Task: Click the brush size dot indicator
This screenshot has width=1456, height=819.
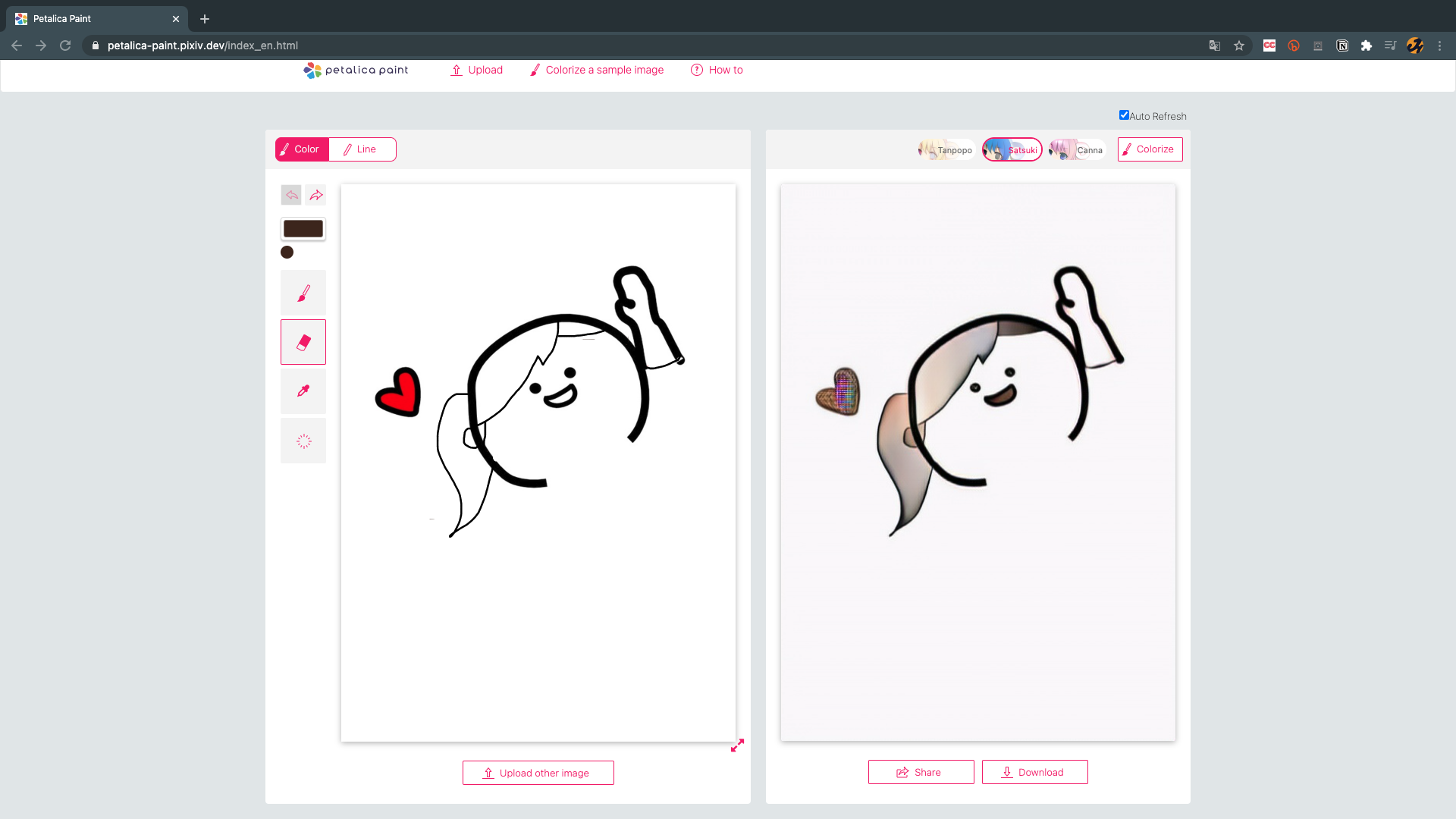Action: point(287,253)
